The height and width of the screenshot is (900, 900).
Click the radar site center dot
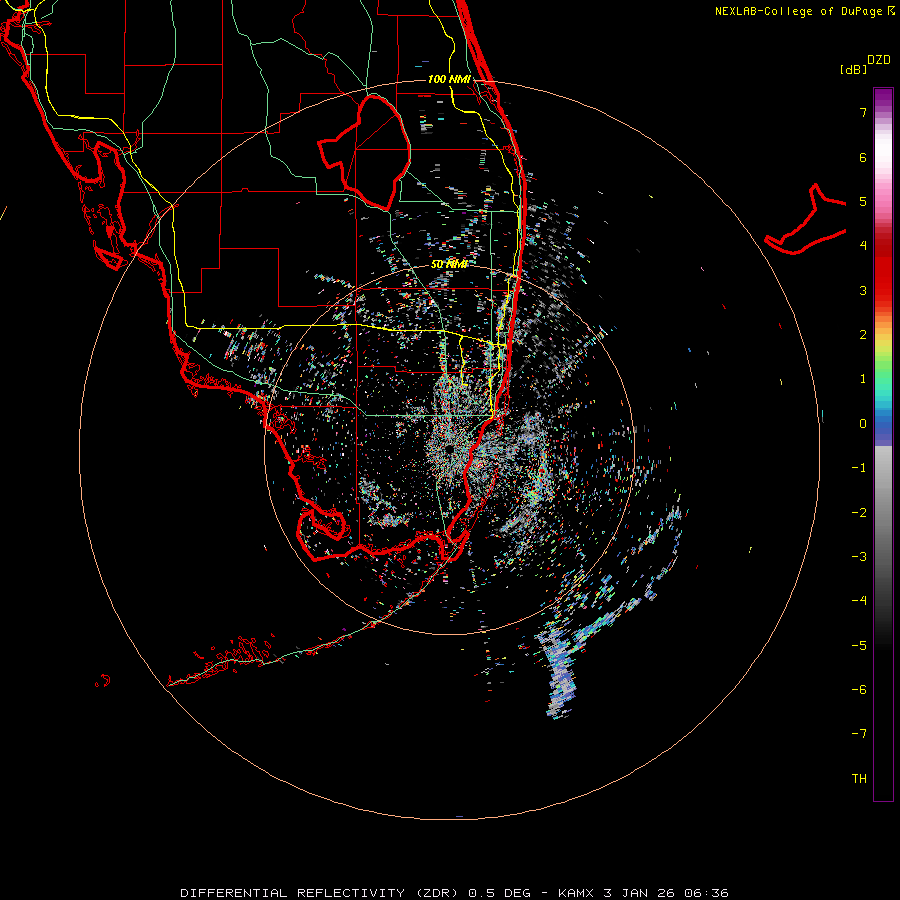[x=448, y=449]
